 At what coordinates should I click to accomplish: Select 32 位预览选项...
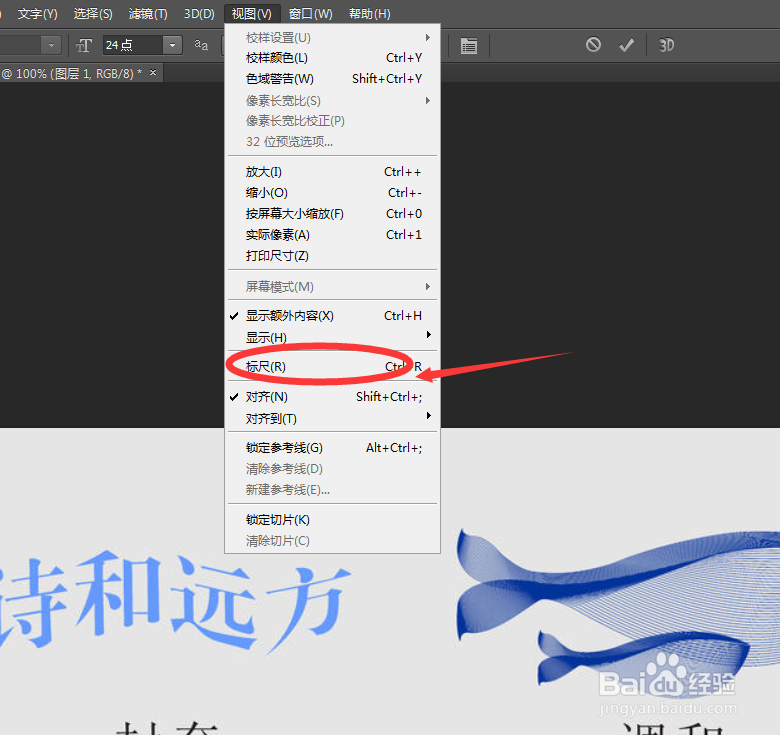(x=332, y=142)
